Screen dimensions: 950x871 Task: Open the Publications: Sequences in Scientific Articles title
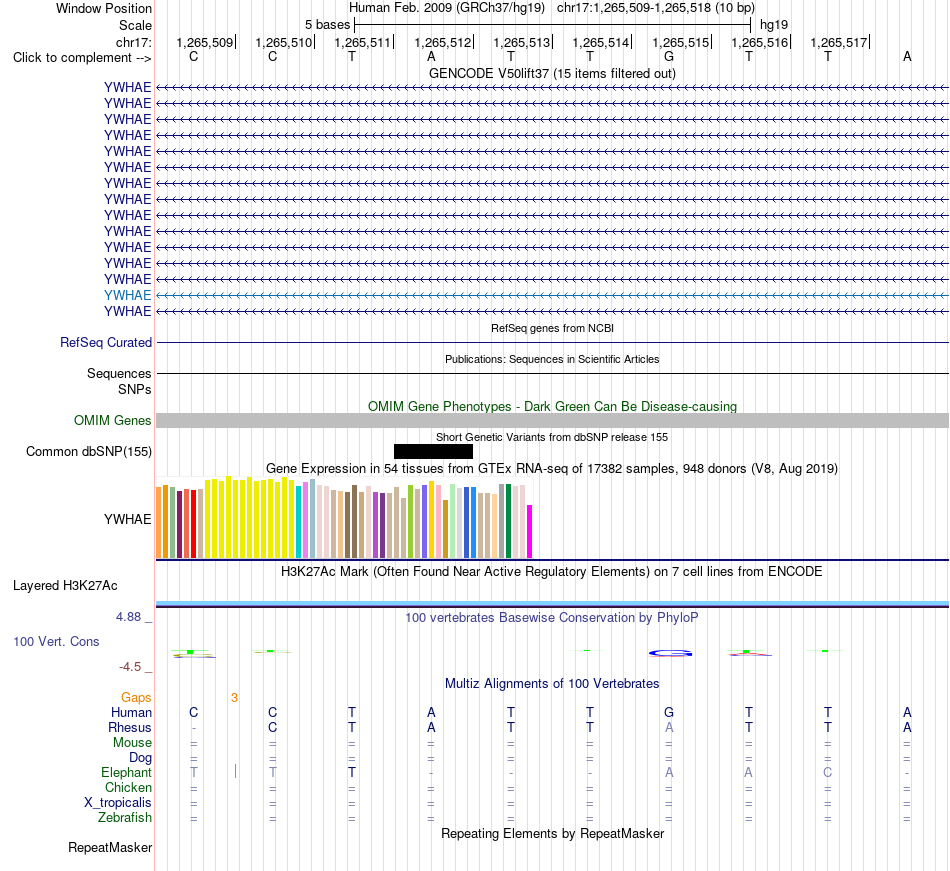point(552,359)
